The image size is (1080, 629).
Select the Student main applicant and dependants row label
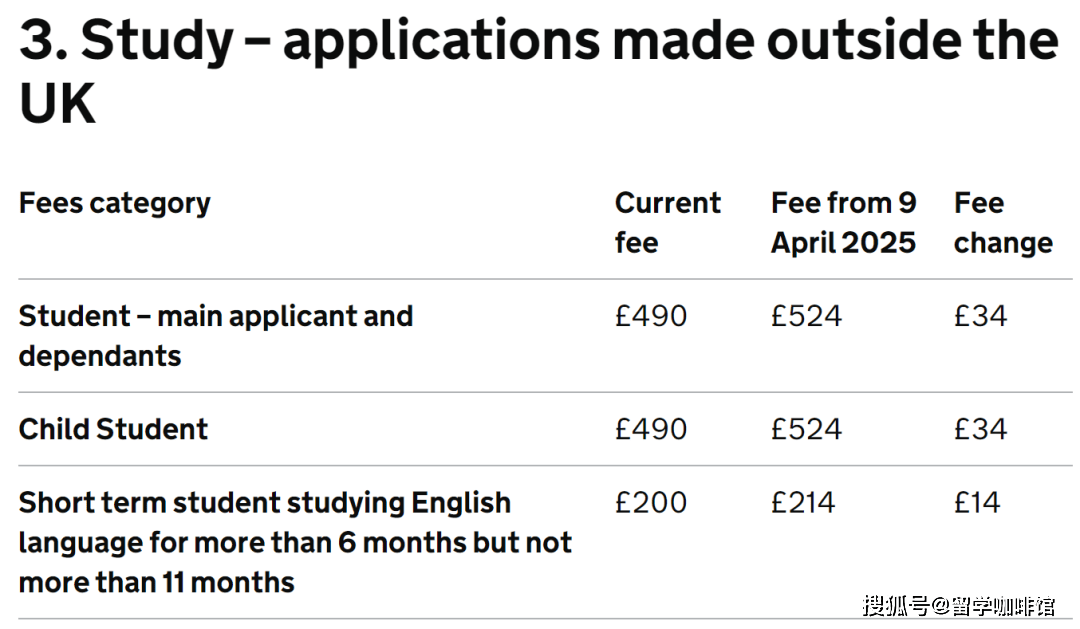216,336
